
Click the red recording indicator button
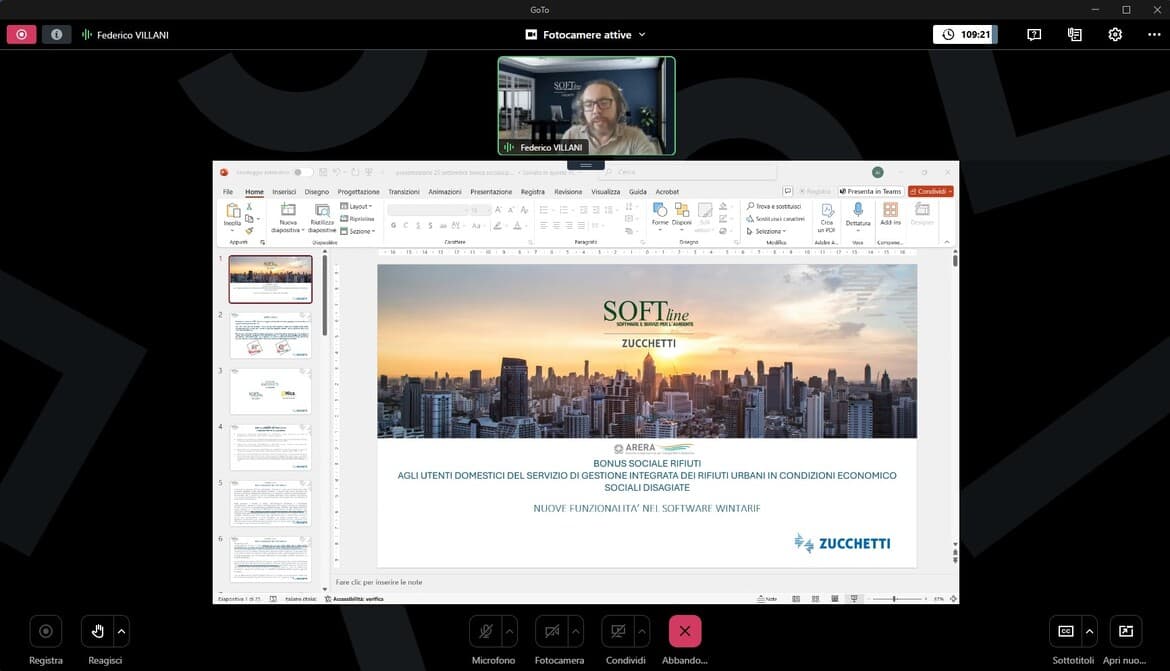[x=21, y=35]
